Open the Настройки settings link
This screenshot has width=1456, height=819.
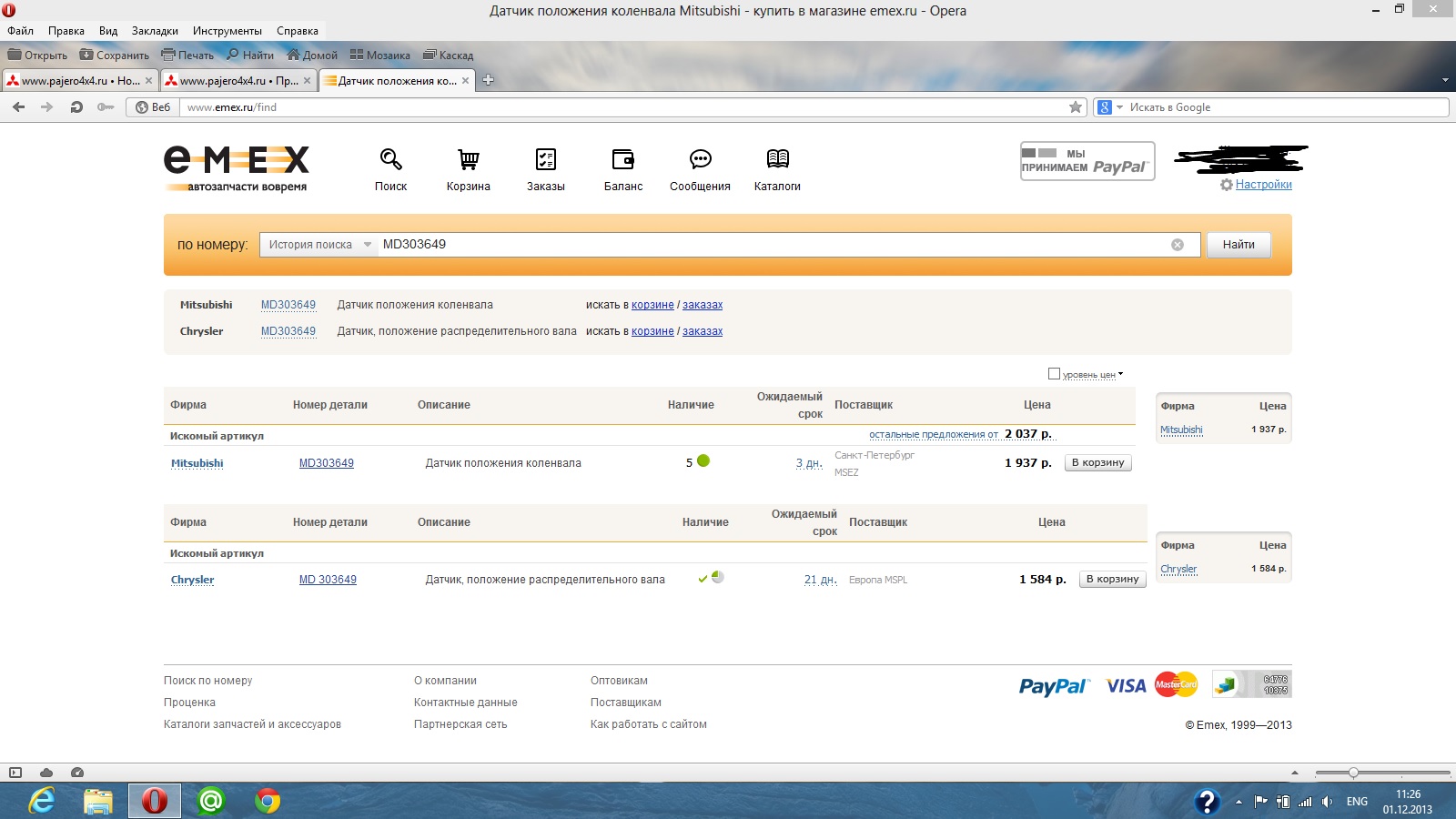(x=1263, y=185)
